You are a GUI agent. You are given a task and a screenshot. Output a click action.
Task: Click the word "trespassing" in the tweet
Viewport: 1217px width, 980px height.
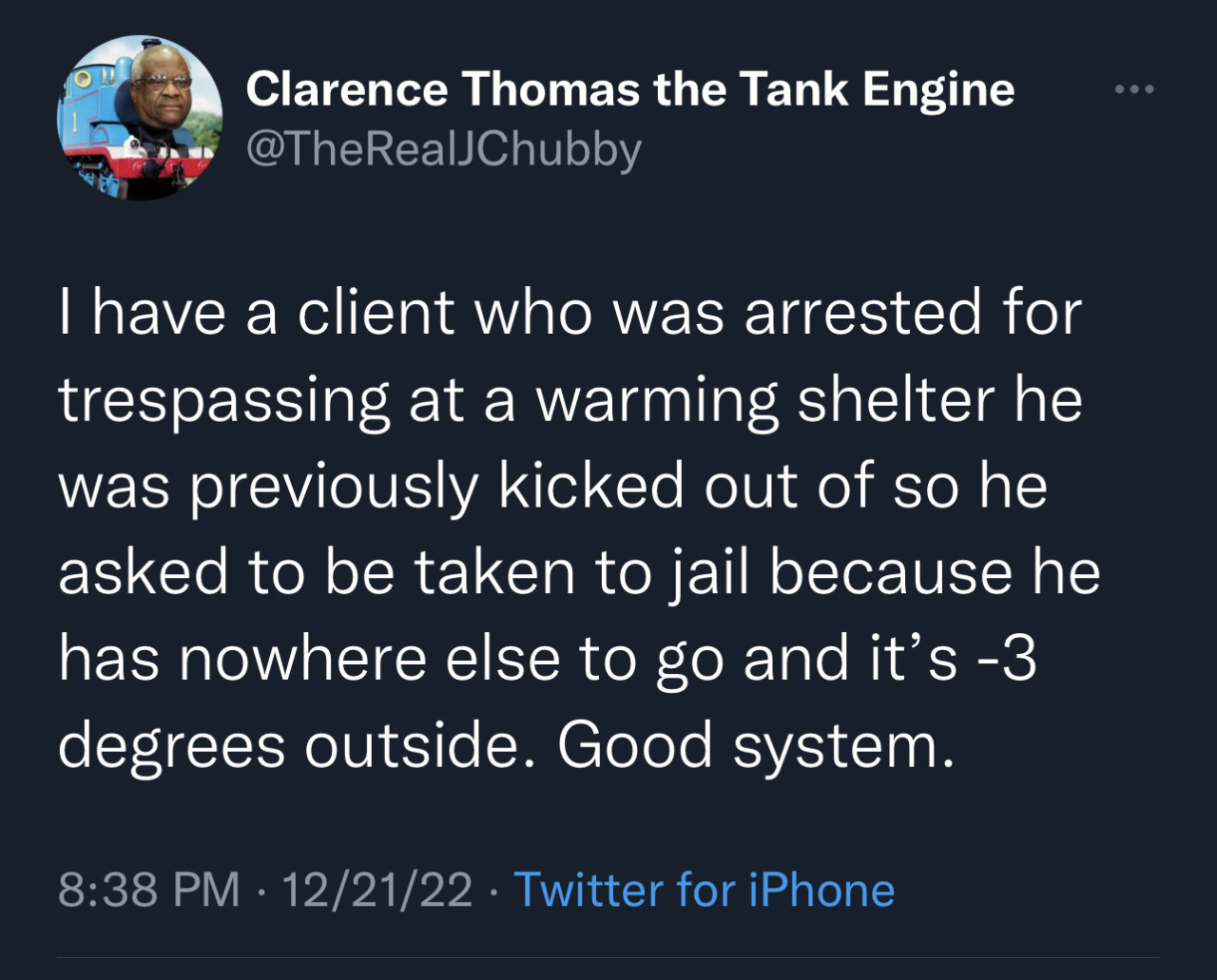pos(224,401)
